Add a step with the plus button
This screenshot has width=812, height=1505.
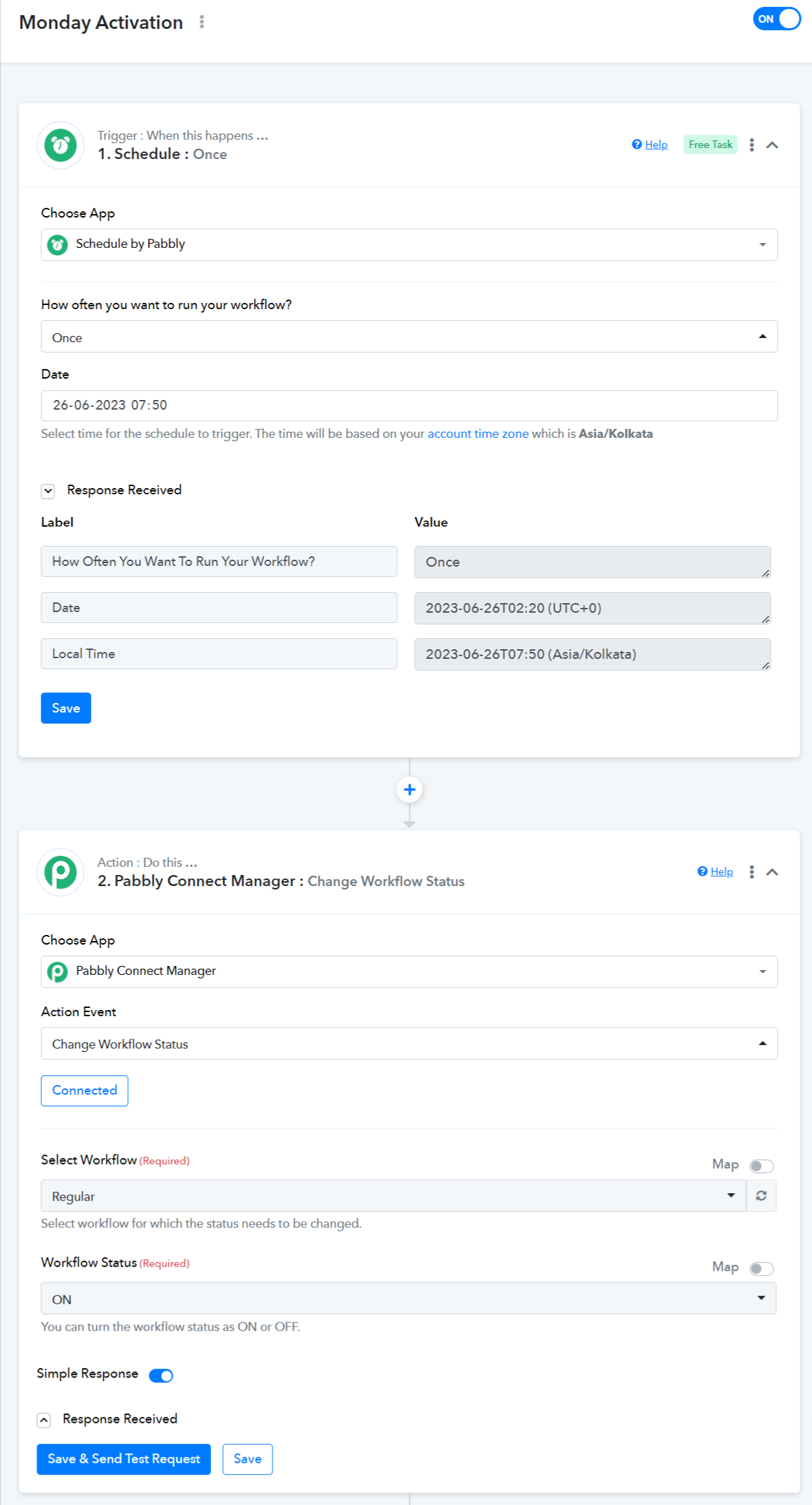pyautogui.click(x=409, y=790)
